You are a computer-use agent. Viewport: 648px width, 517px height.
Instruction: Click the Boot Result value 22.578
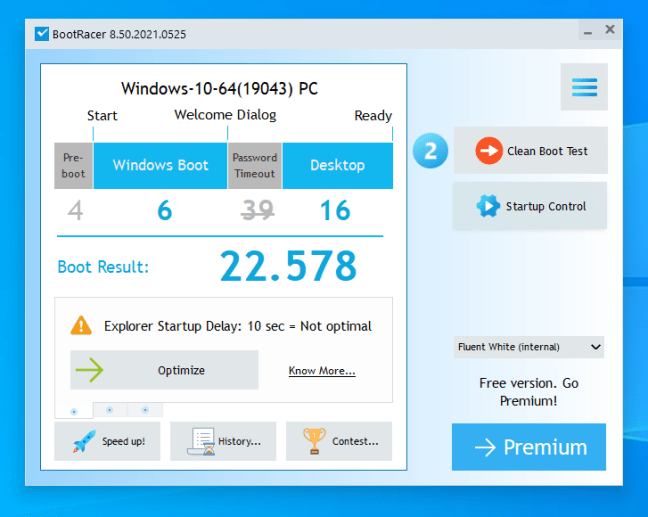288,266
